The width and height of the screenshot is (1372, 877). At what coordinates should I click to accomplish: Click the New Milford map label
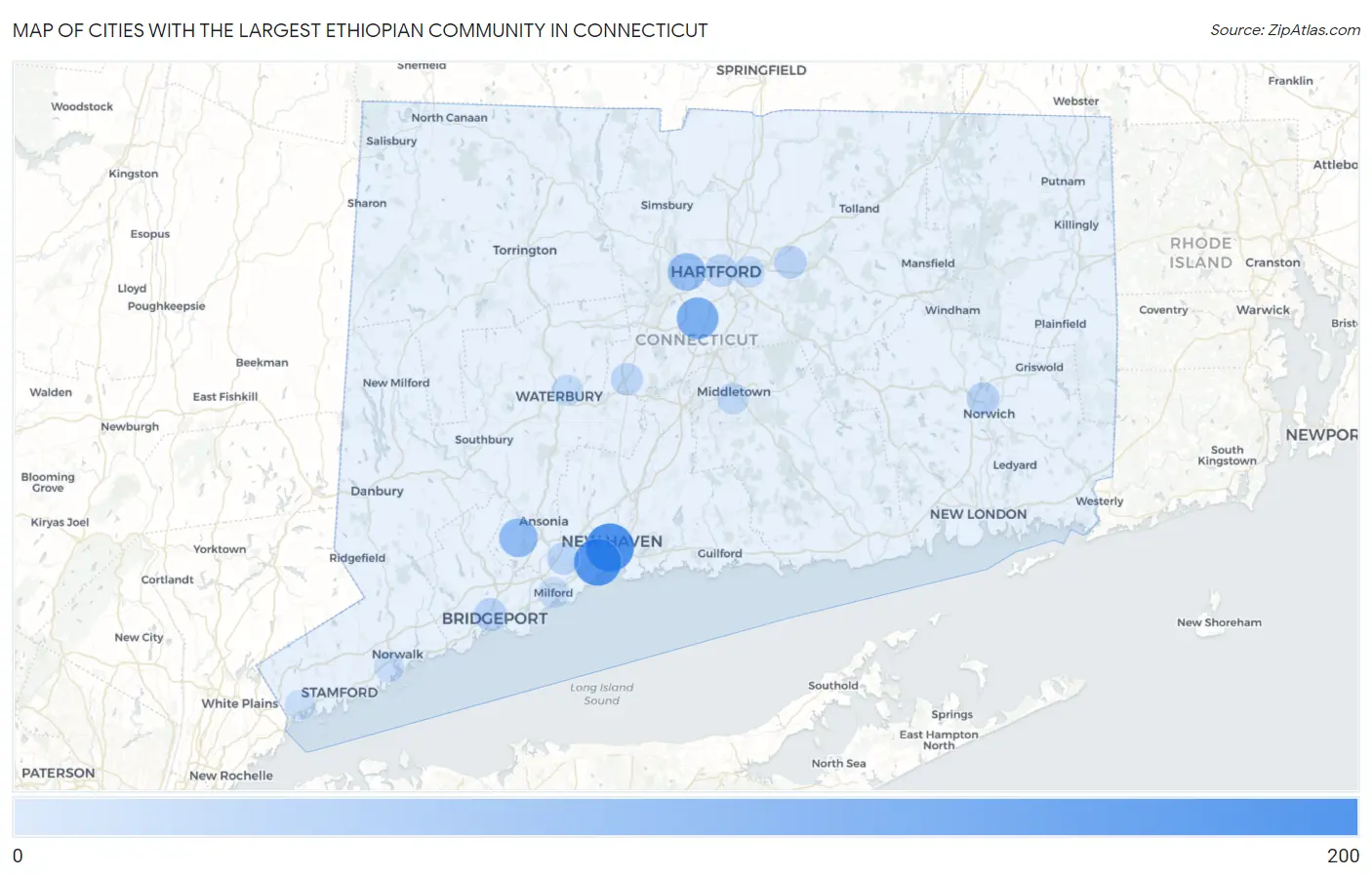coord(396,383)
